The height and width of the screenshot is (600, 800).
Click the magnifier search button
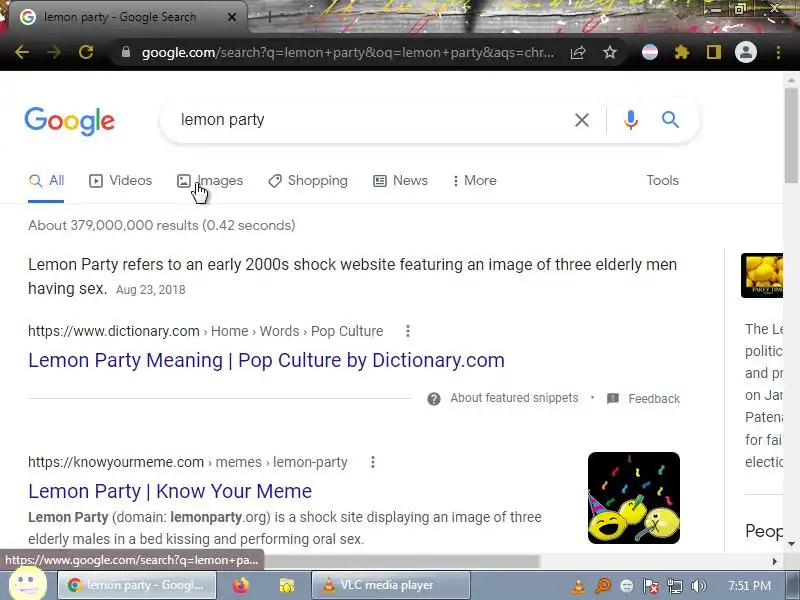pos(670,120)
